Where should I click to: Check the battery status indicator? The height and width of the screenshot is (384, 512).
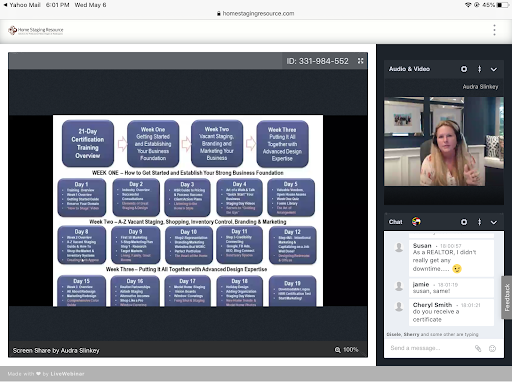[496, 5]
